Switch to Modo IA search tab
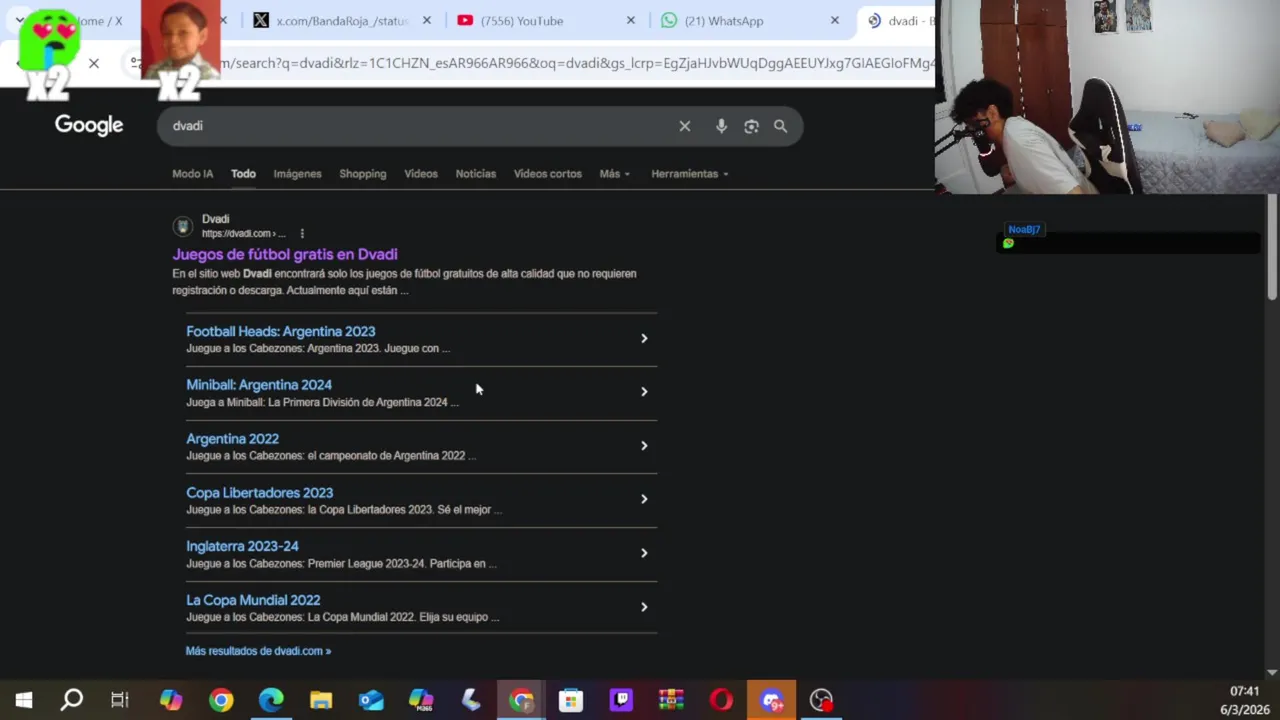This screenshot has height=720, width=1280. 192,174
